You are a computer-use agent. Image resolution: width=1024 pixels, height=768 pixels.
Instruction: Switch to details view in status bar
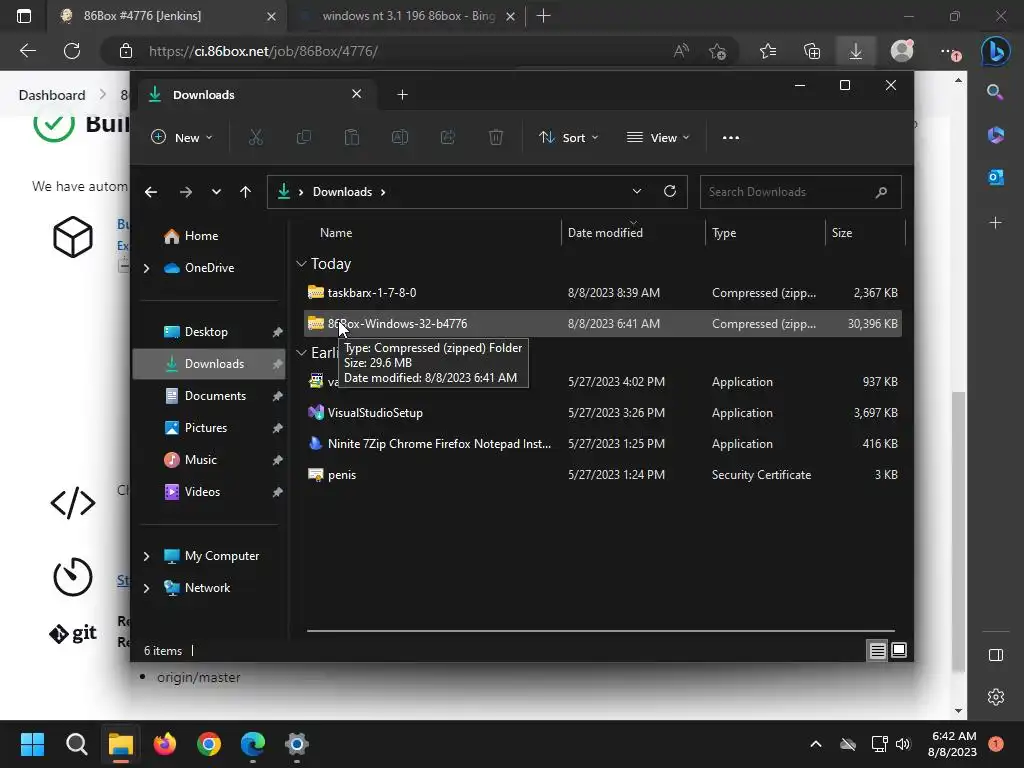[877, 650]
